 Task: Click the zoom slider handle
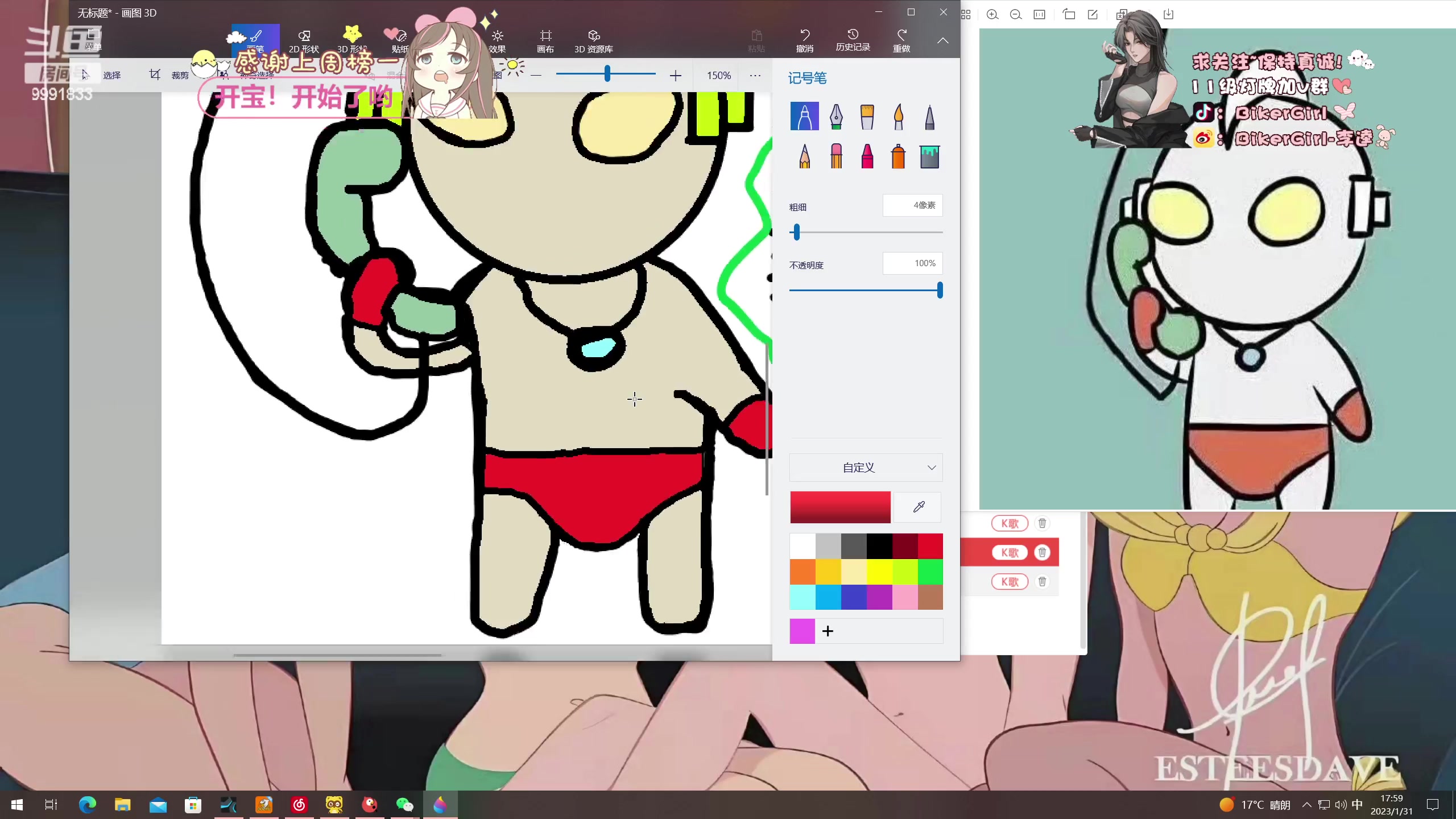(607, 73)
